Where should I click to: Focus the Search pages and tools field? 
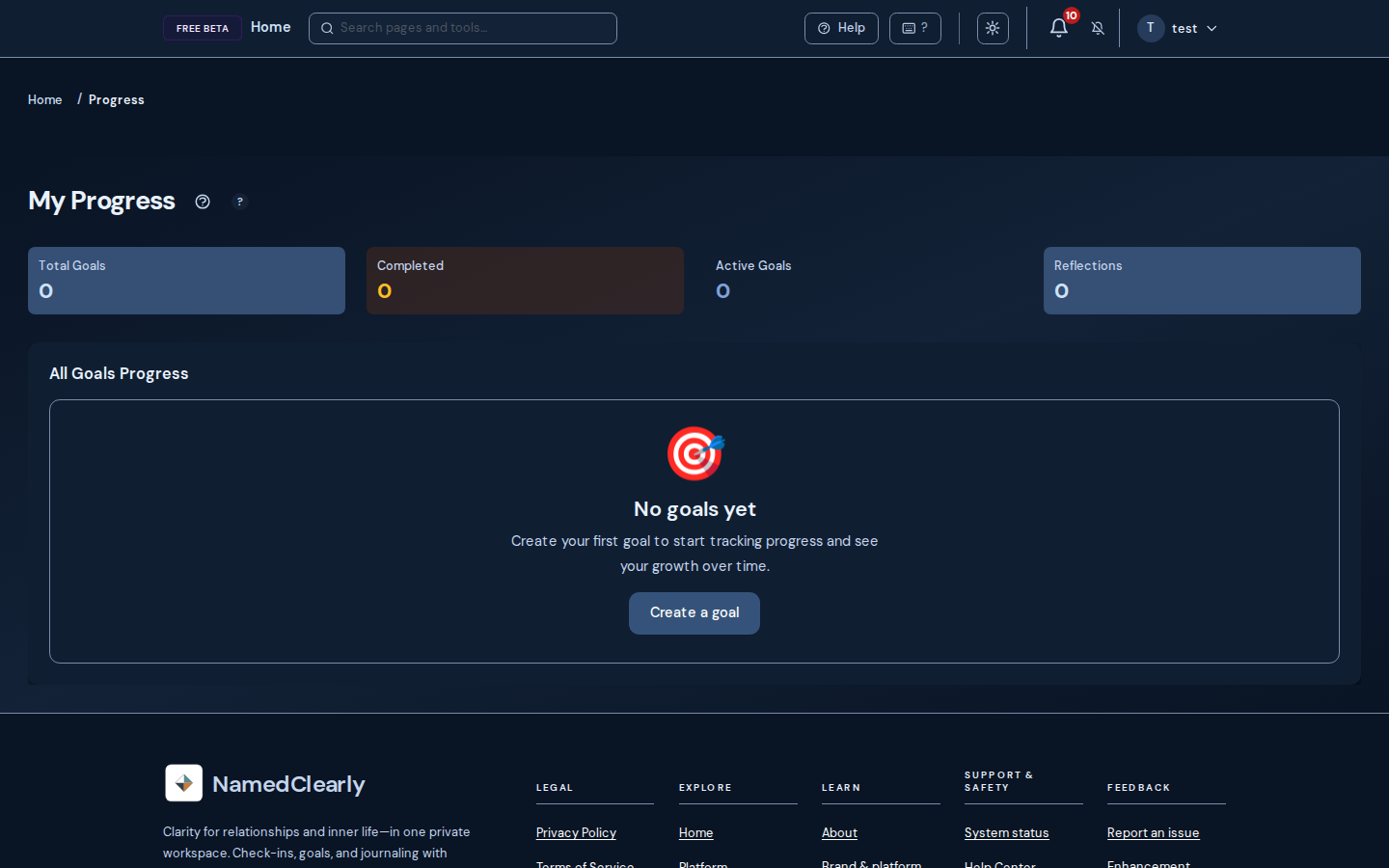tap(463, 28)
